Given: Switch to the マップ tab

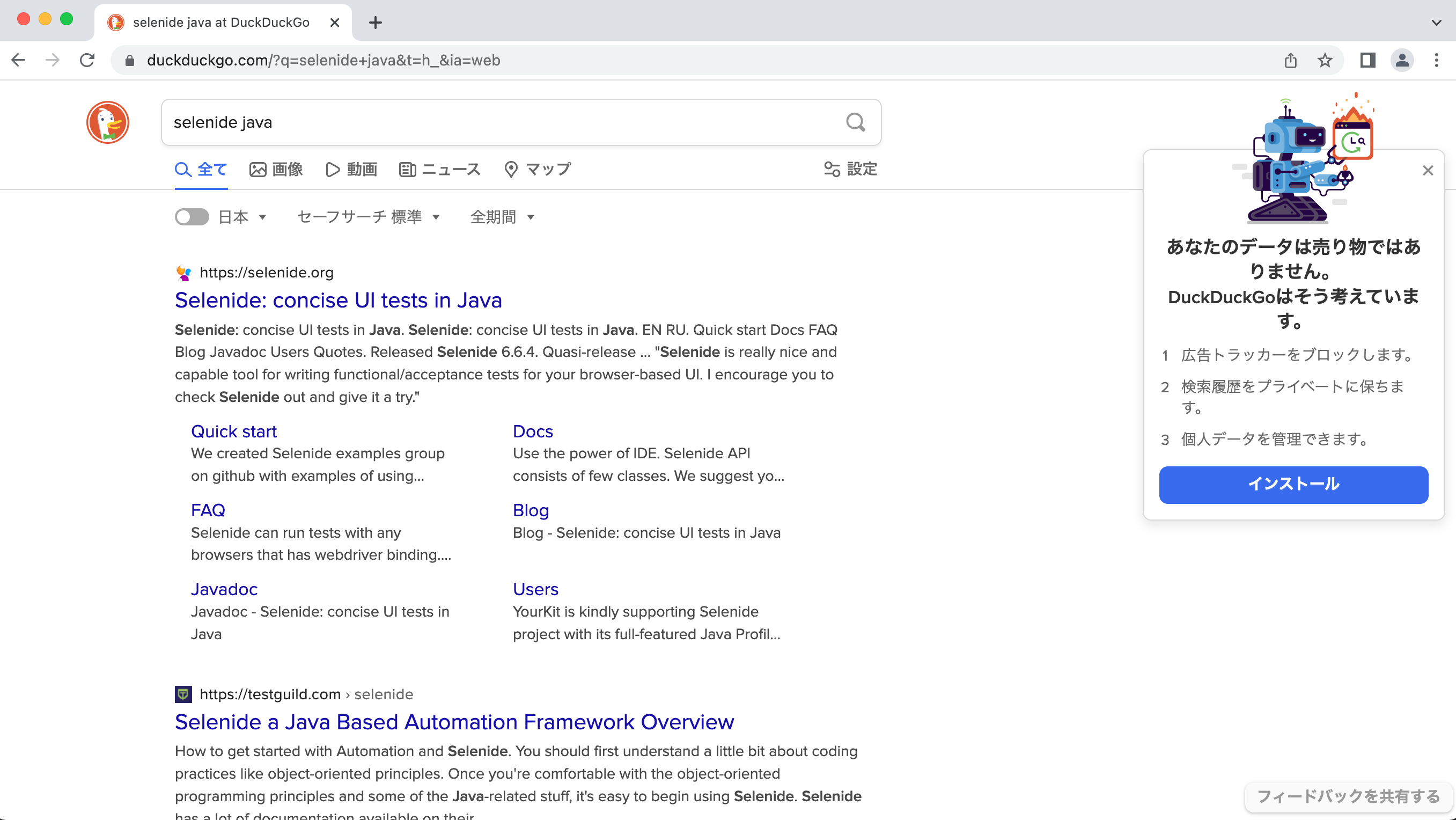Looking at the screenshot, I should (x=537, y=170).
